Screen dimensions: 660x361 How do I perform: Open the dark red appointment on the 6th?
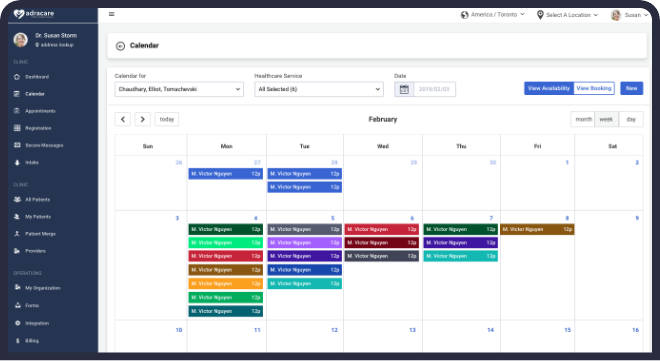click(x=382, y=243)
